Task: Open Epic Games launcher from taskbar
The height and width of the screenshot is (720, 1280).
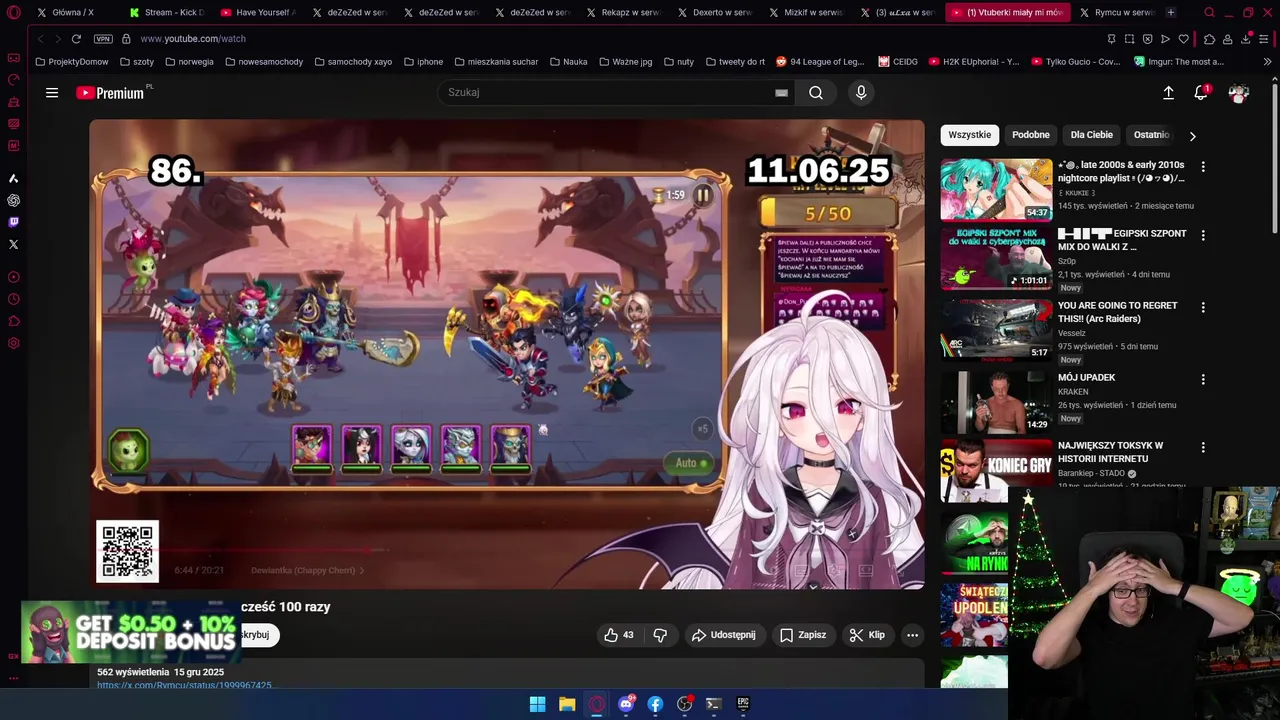Action: (x=743, y=704)
